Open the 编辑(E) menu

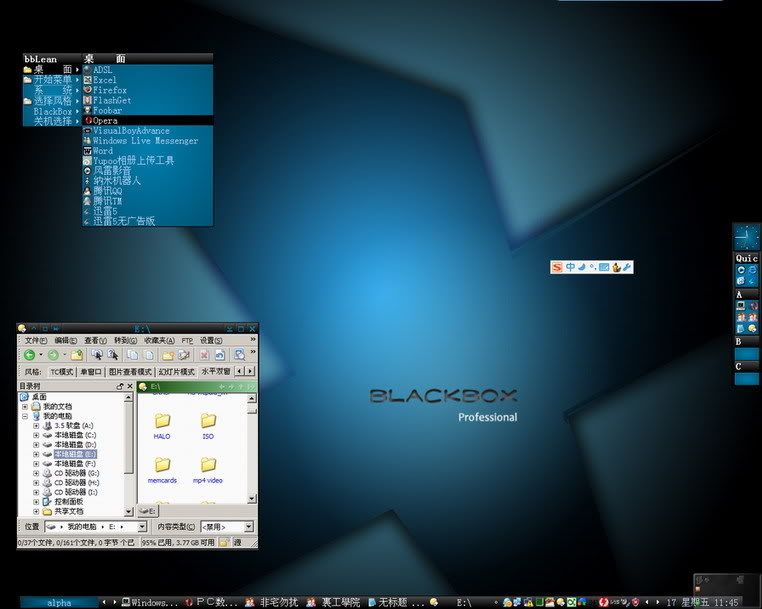point(66,340)
